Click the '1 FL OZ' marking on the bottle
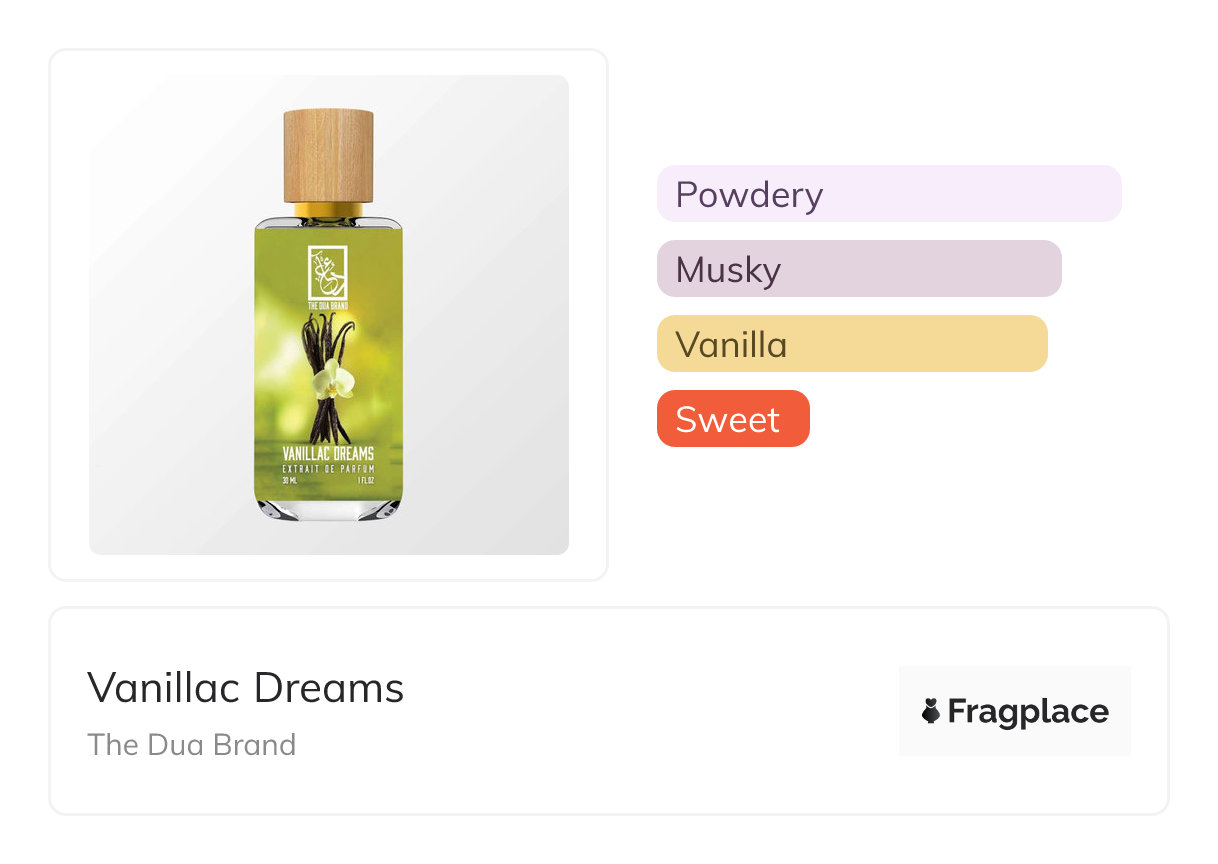The width and height of the screenshot is (1218, 864). (367, 480)
